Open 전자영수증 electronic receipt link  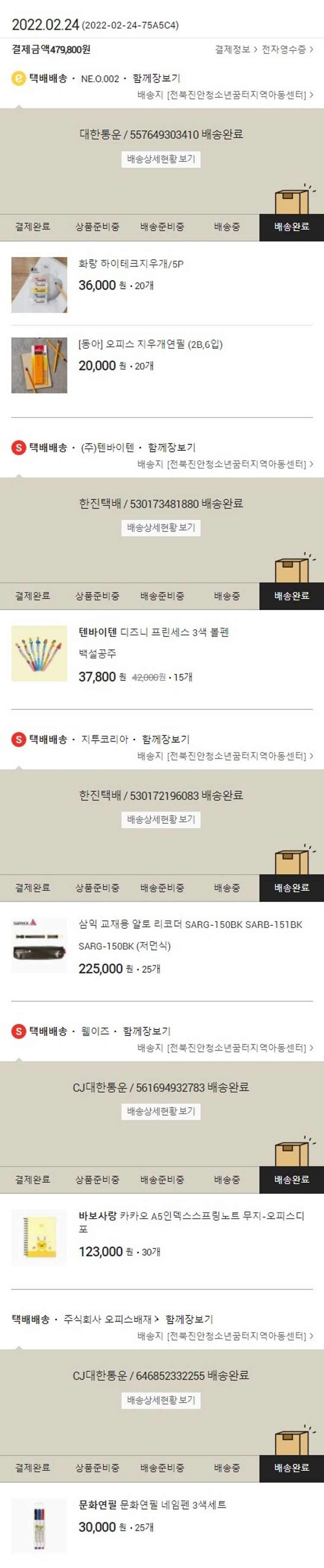coord(287,49)
